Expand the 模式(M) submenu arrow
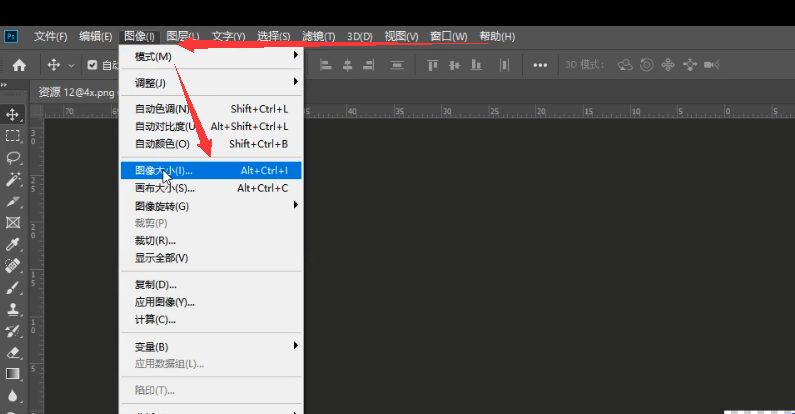Image resolution: width=795 pixels, height=414 pixels. point(296,55)
